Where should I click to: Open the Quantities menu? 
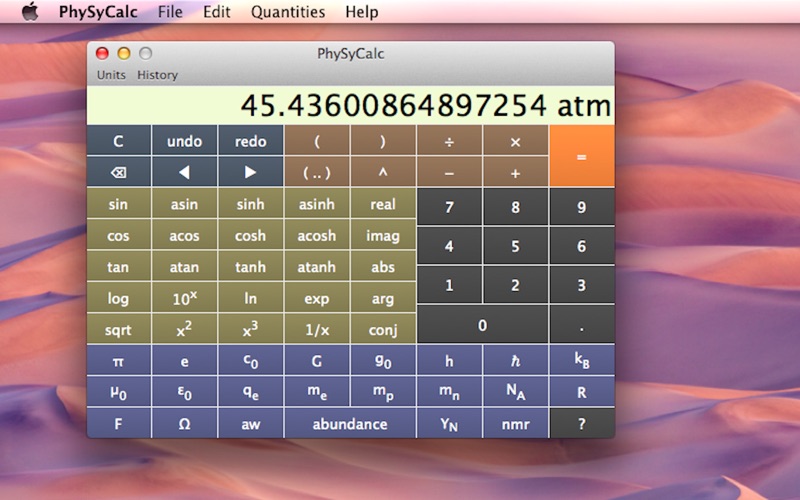pos(288,11)
